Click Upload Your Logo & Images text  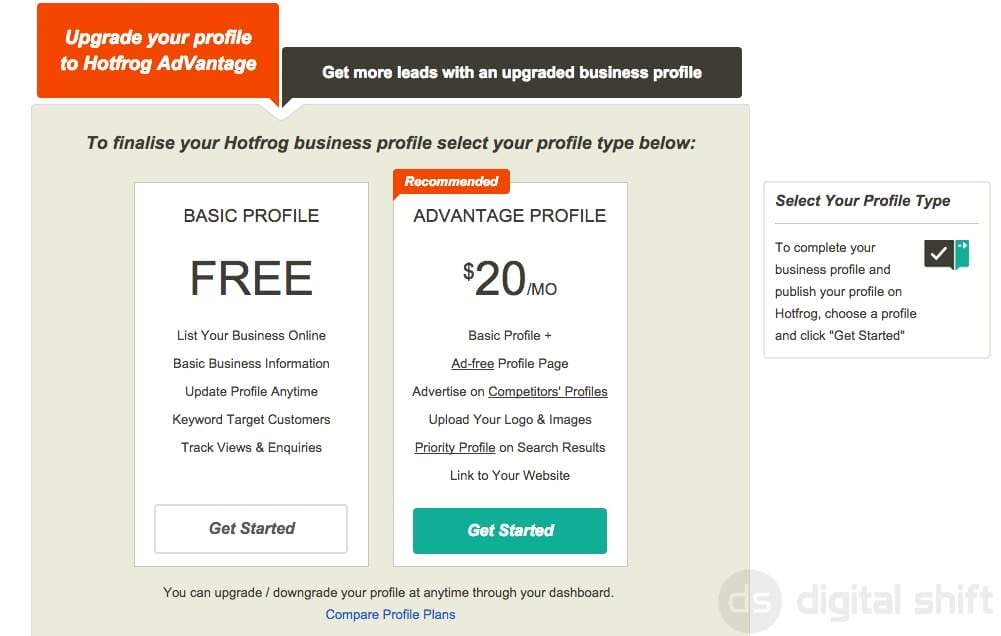pos(510,420)
